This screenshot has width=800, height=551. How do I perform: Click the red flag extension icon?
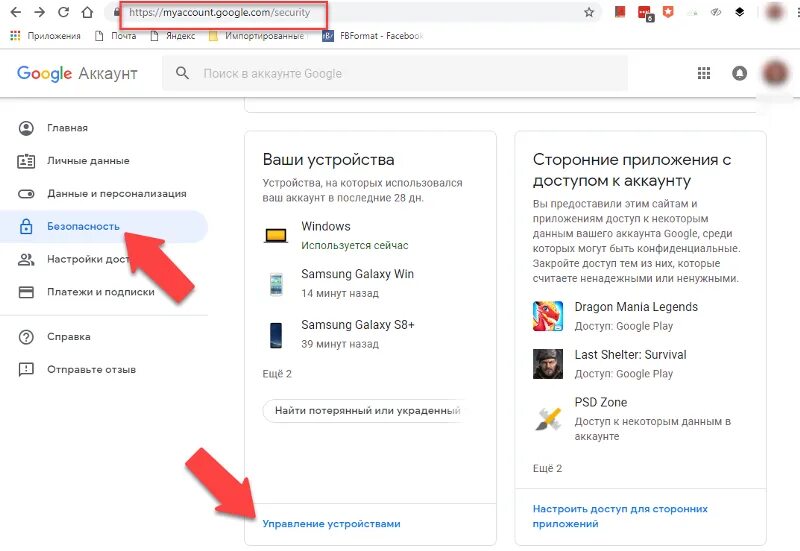coord(620,12)
